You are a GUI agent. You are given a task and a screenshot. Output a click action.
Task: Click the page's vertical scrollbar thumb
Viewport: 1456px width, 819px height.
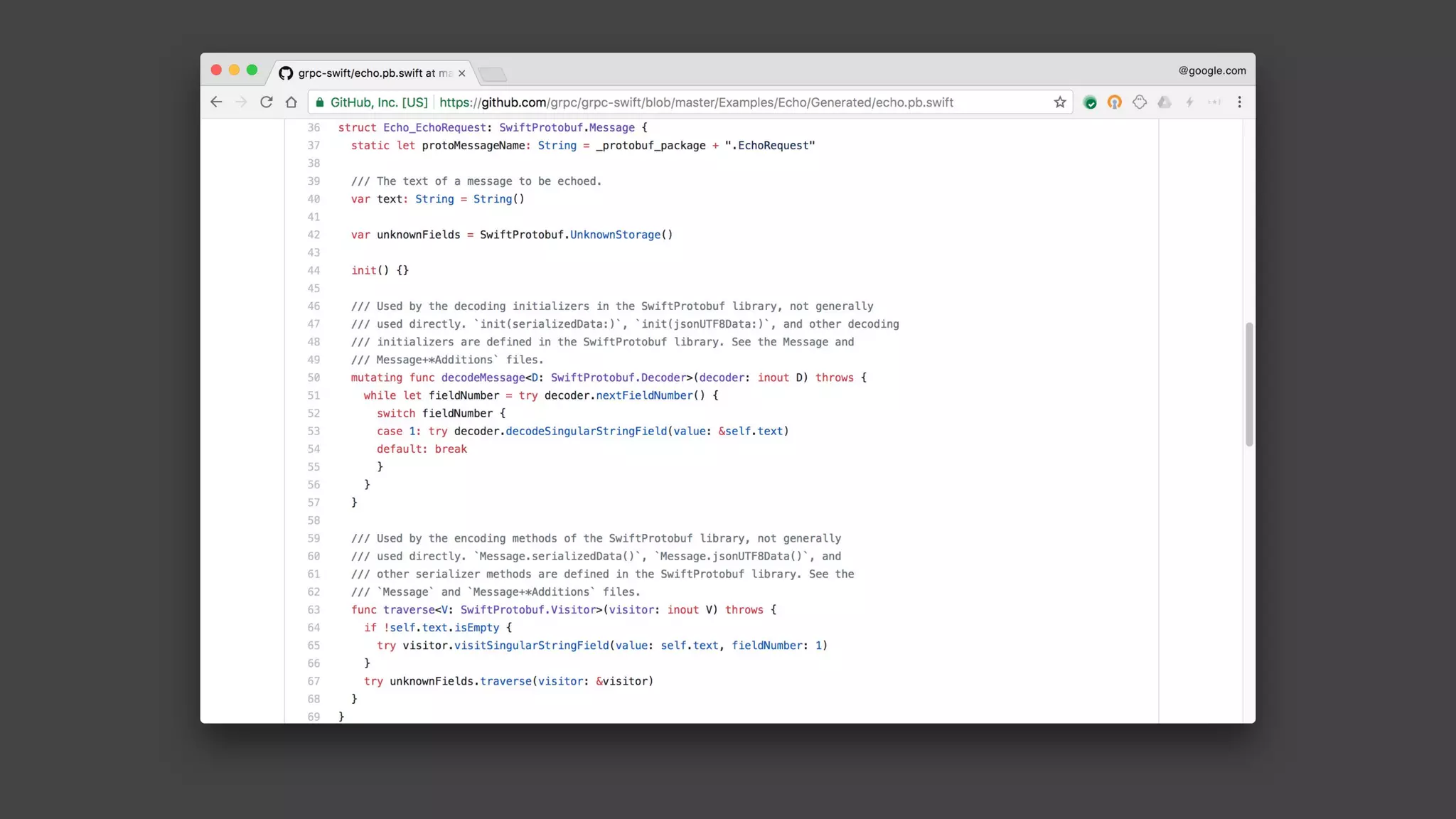(1248, 384)
